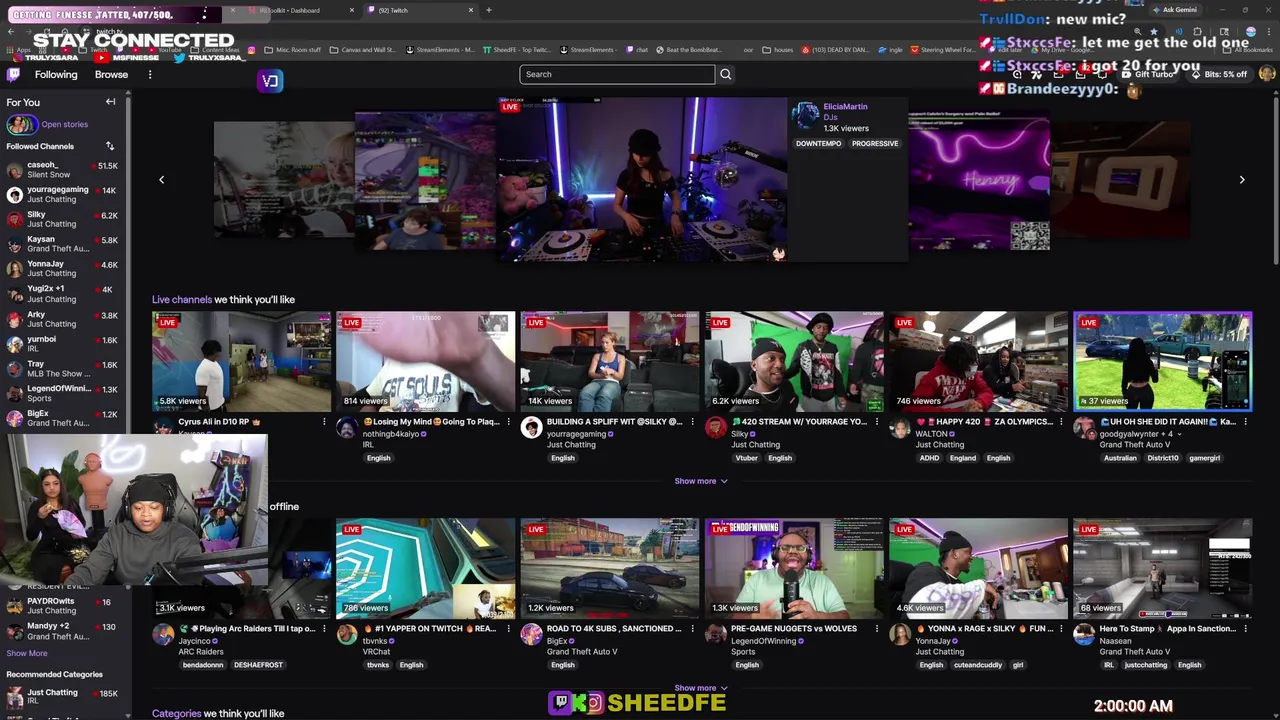Open the three-dot menu beside Browse
The height and width of the screenshot is (720, 1280).
coord(150,75)
